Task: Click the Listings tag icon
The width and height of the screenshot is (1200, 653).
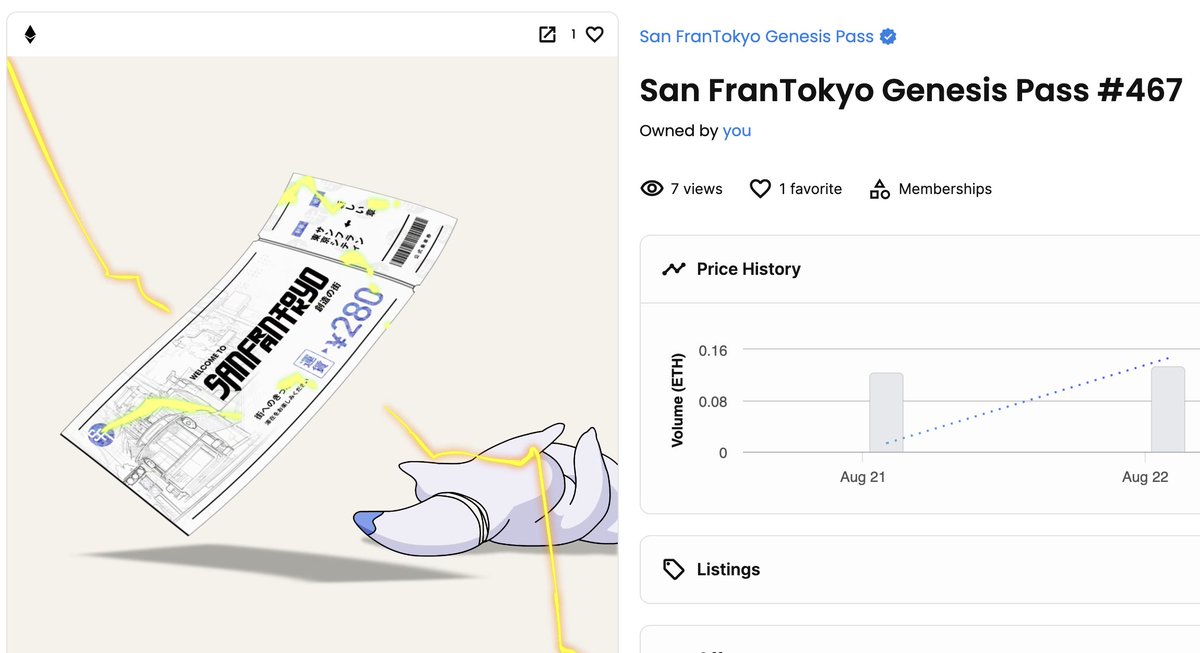Action: [x=674, y=569]
